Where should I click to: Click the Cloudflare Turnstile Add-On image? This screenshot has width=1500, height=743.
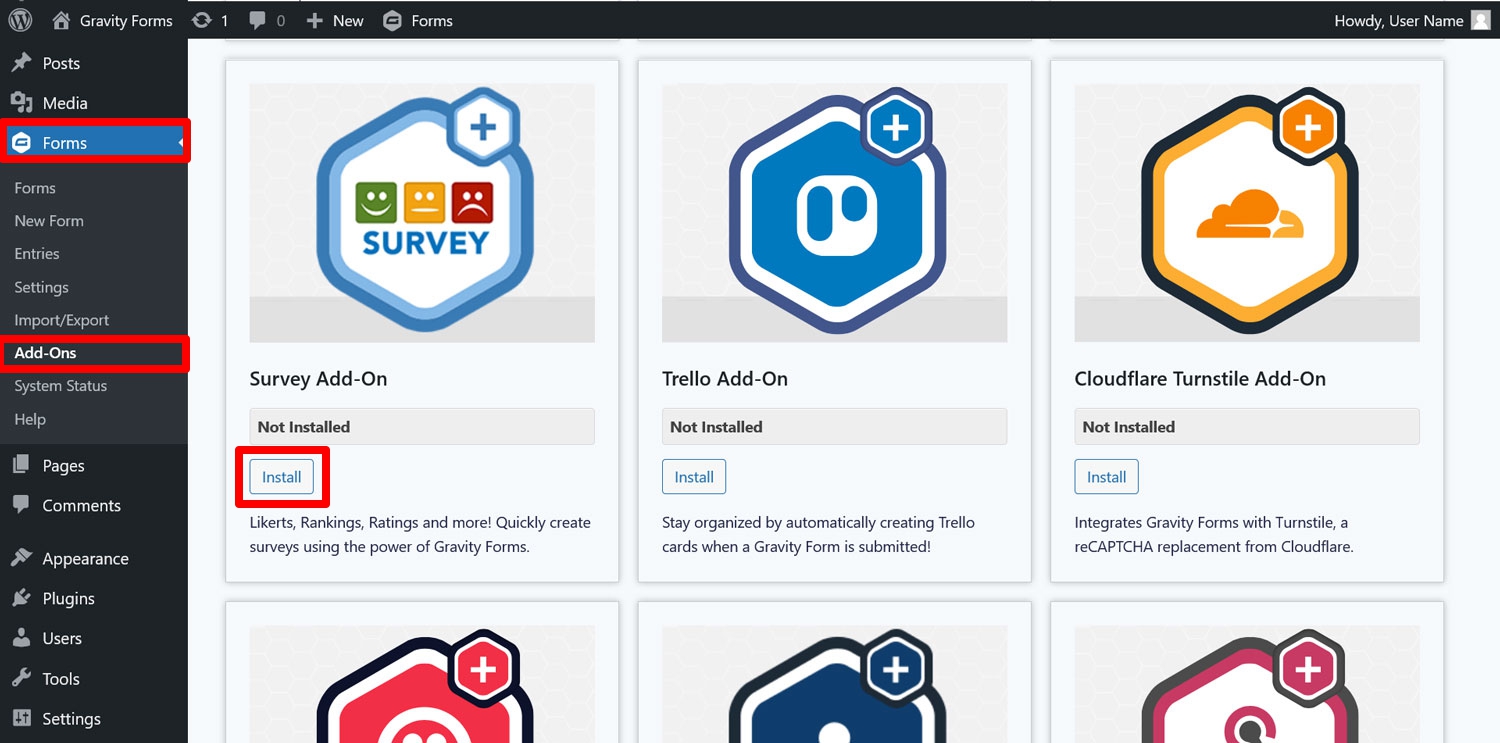coord(1247,212)
